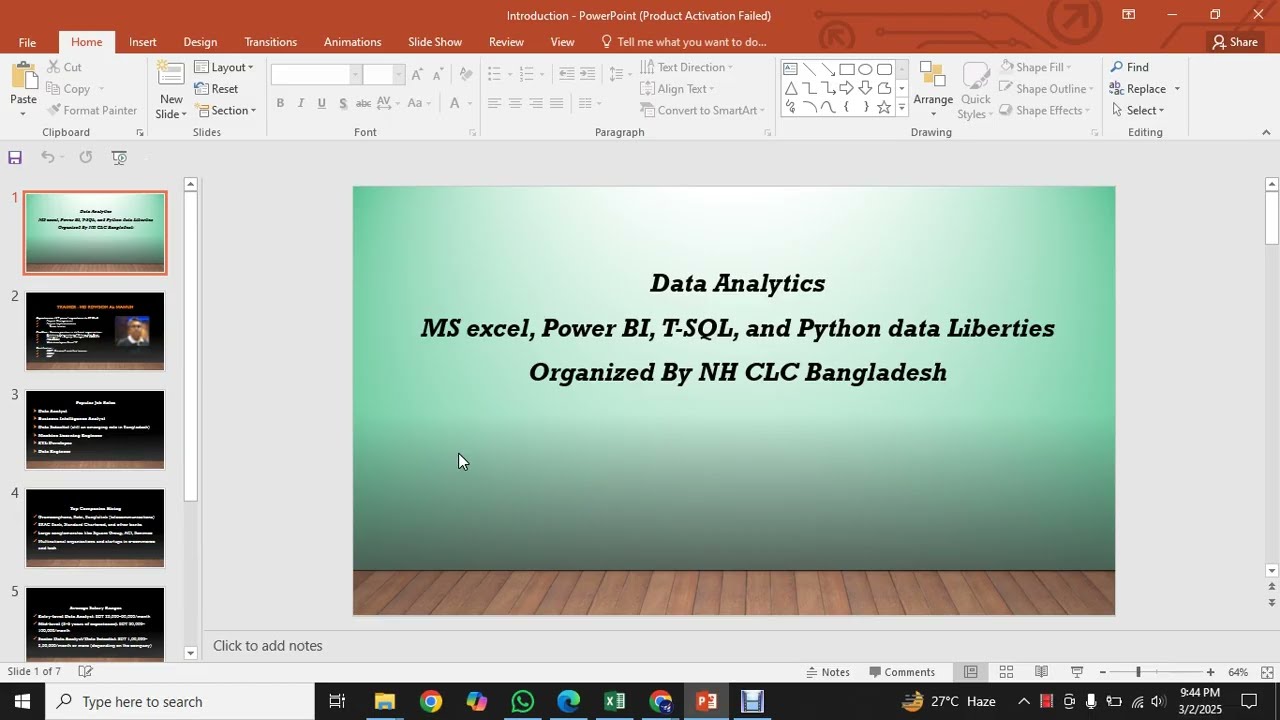Image resolution: width=1280 pixels, height=720 pixels.
Task: Open the Shape Fill dropdown
Action: (x=1036, y=67)
